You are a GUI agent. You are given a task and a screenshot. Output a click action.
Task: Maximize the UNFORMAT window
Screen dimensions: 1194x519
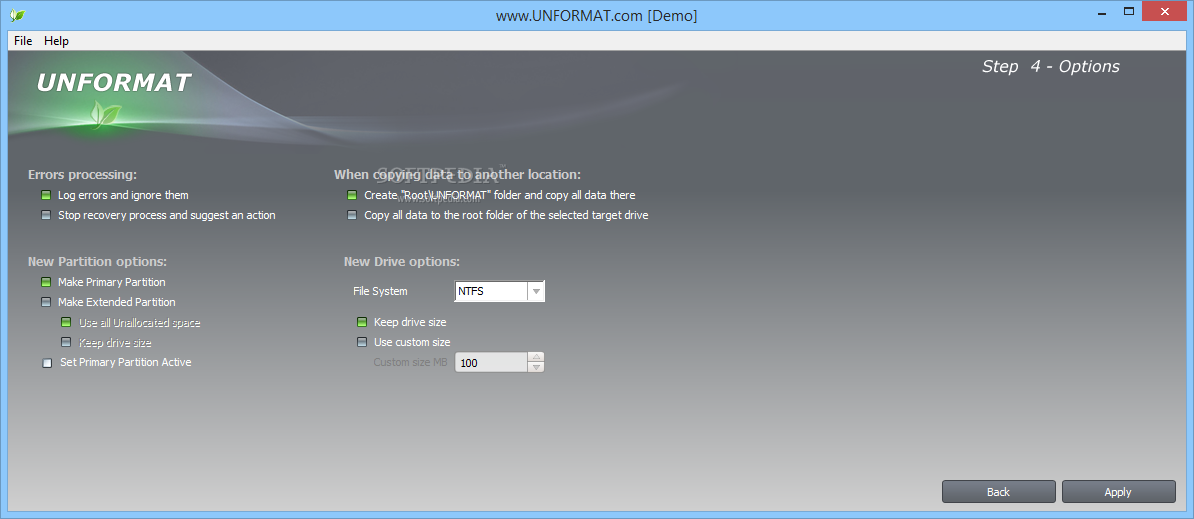[x=1129, y=11]
